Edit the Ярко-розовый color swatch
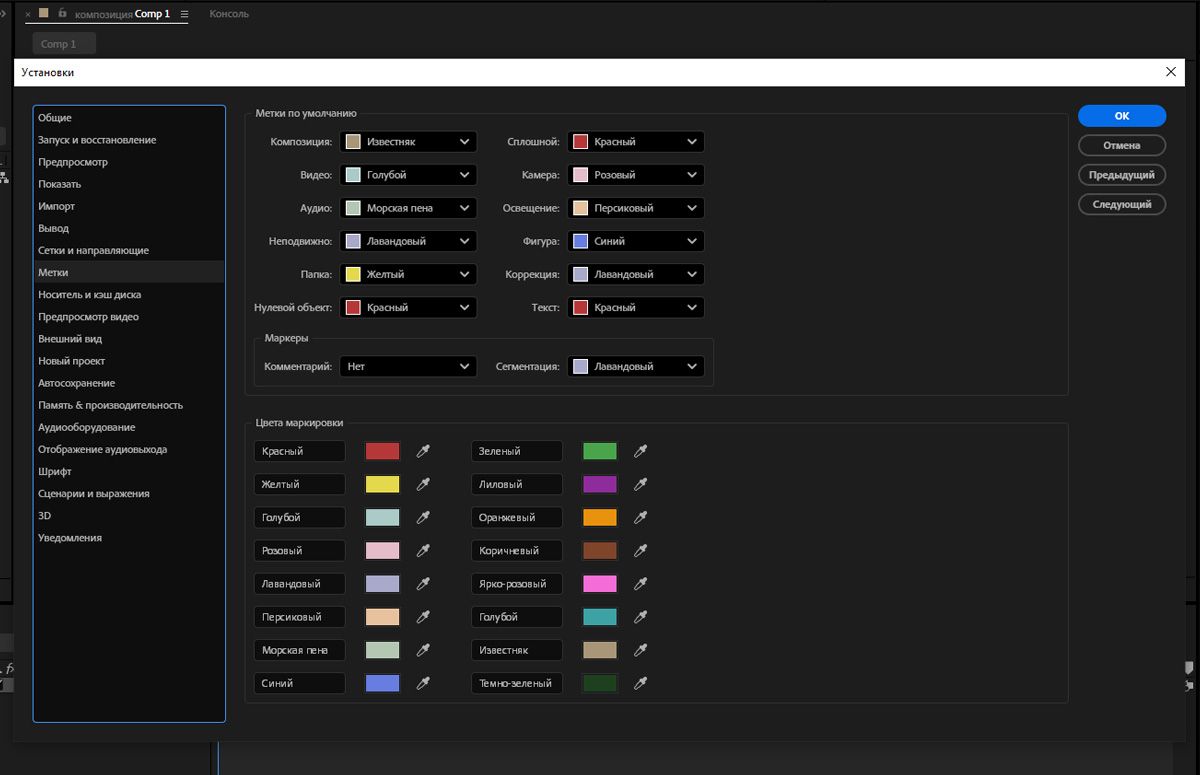Screen dimensions: 1200x775 [600, 583]
